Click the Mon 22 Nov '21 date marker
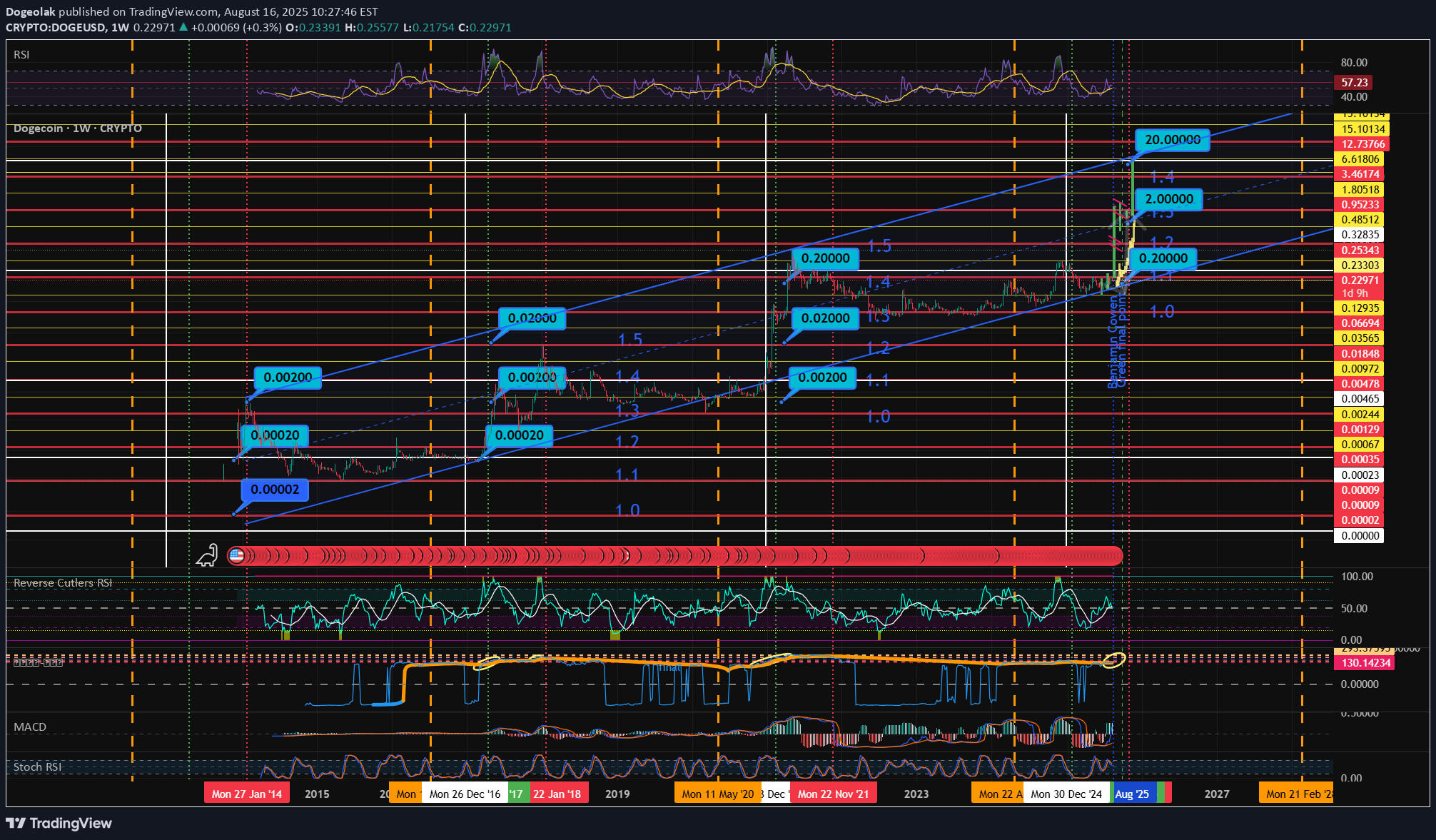 [833, 794]
